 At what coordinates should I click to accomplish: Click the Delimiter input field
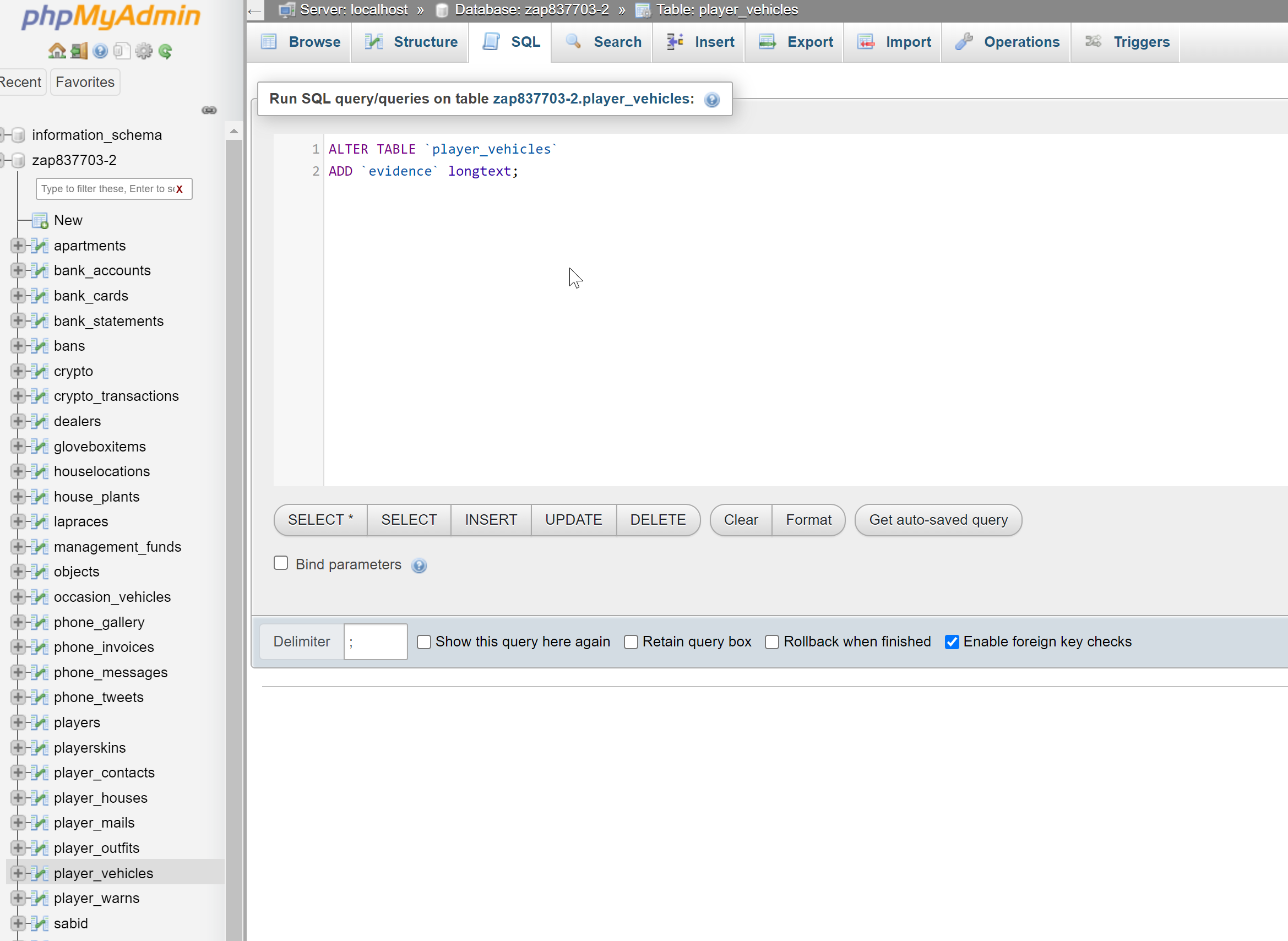376,641
